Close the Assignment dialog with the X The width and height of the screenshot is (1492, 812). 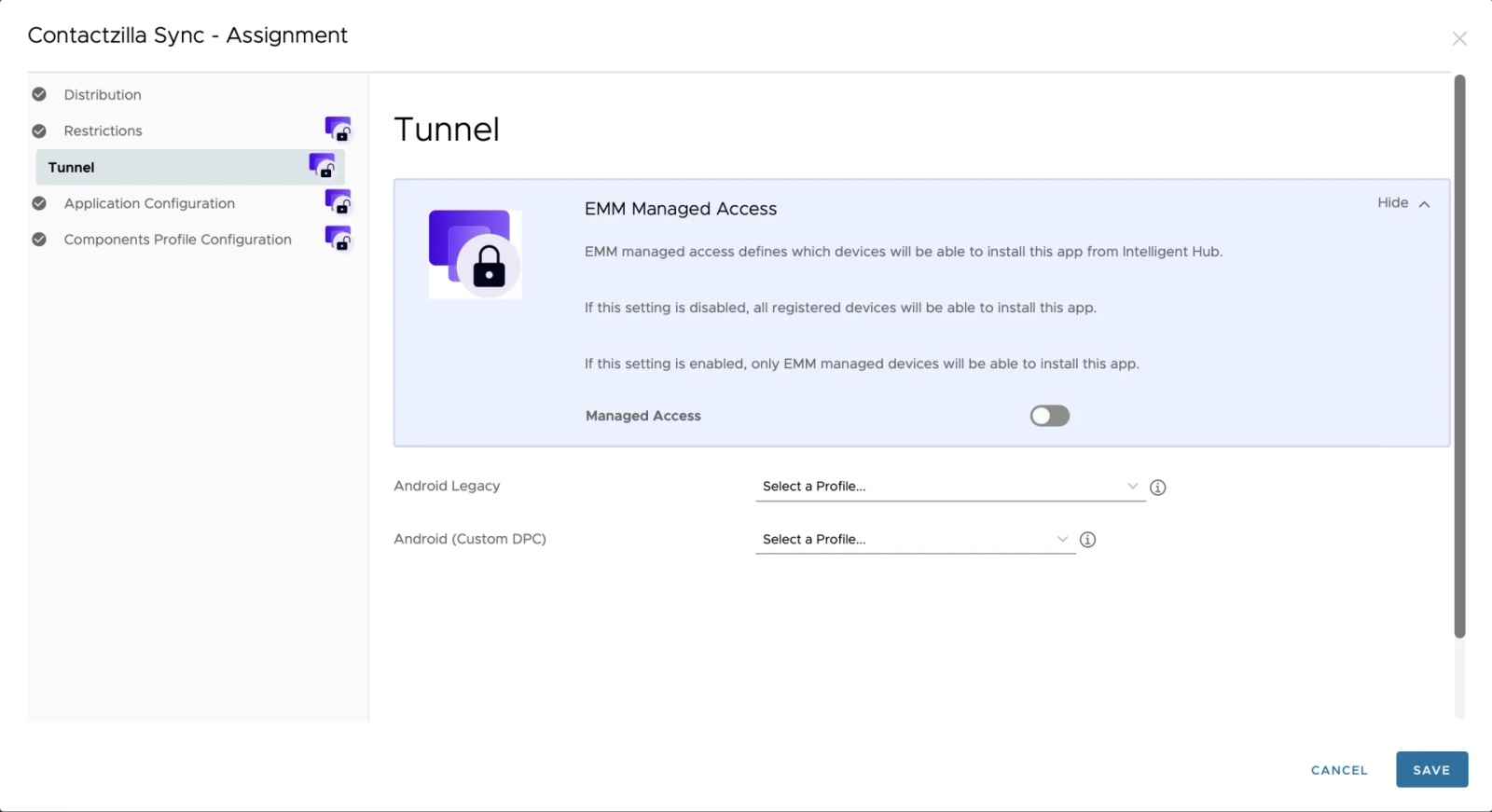(1459, 38)
